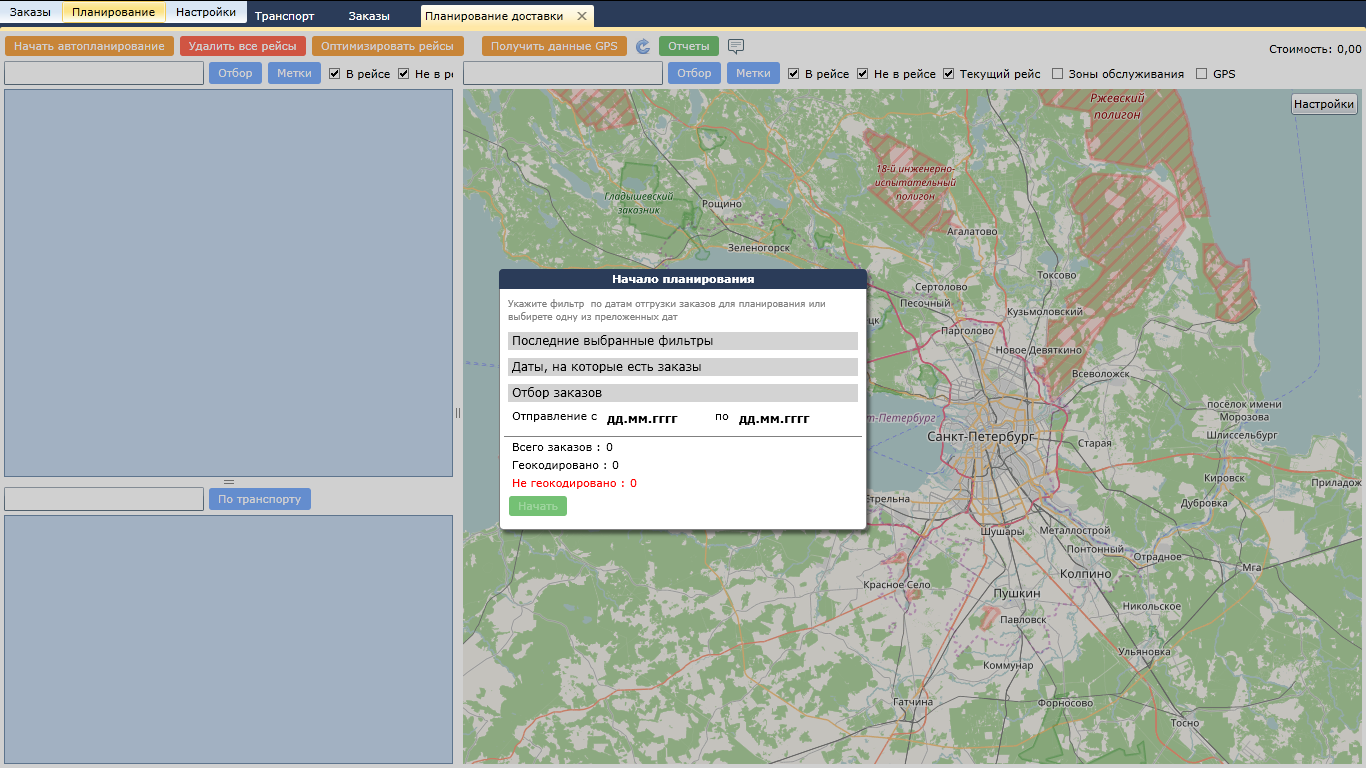This screenshot has height=768, width=1366.
Task: Close the Планирование доставки tab
Action: click(583, 16)
